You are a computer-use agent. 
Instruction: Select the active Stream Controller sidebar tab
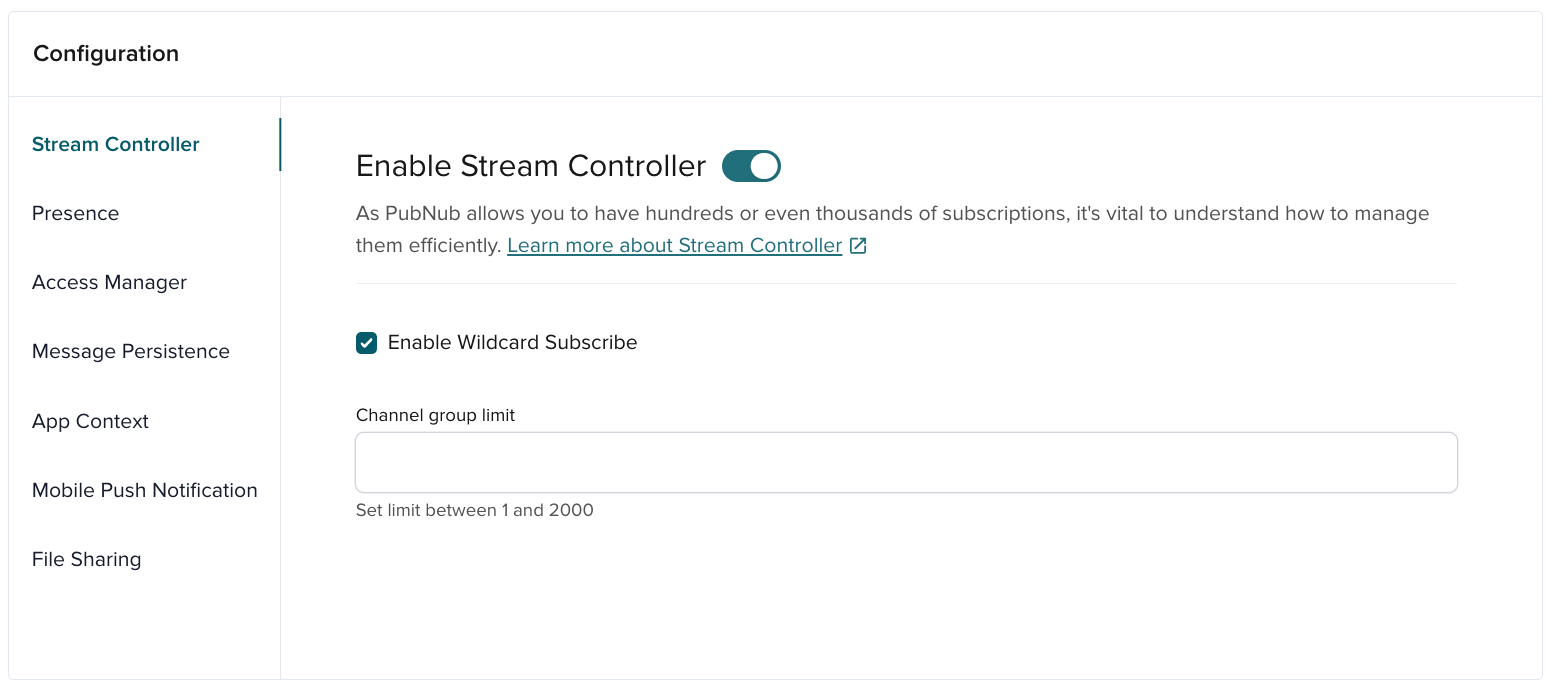click(115, 144)
